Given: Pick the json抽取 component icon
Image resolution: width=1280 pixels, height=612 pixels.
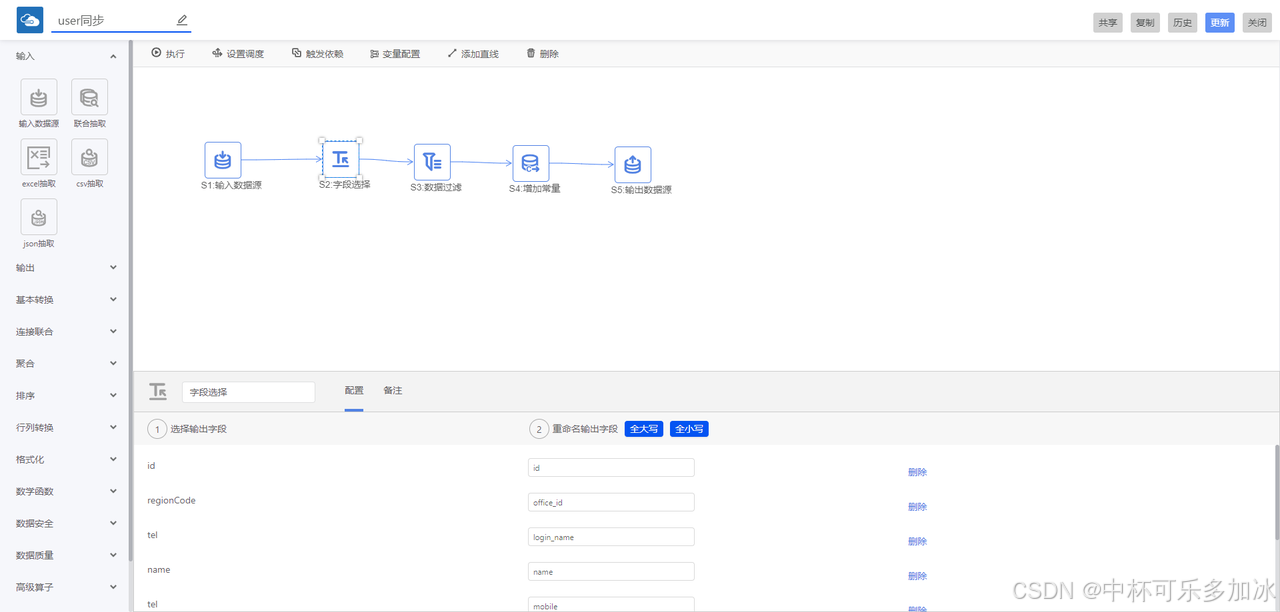Looking at the screenshot, I should tap(39, 218).
